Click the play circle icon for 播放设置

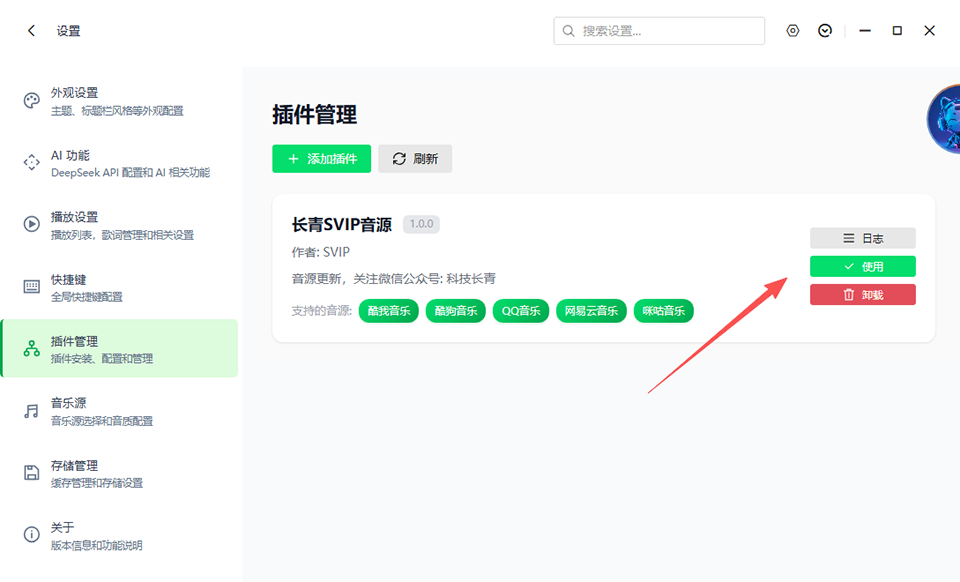31,225
